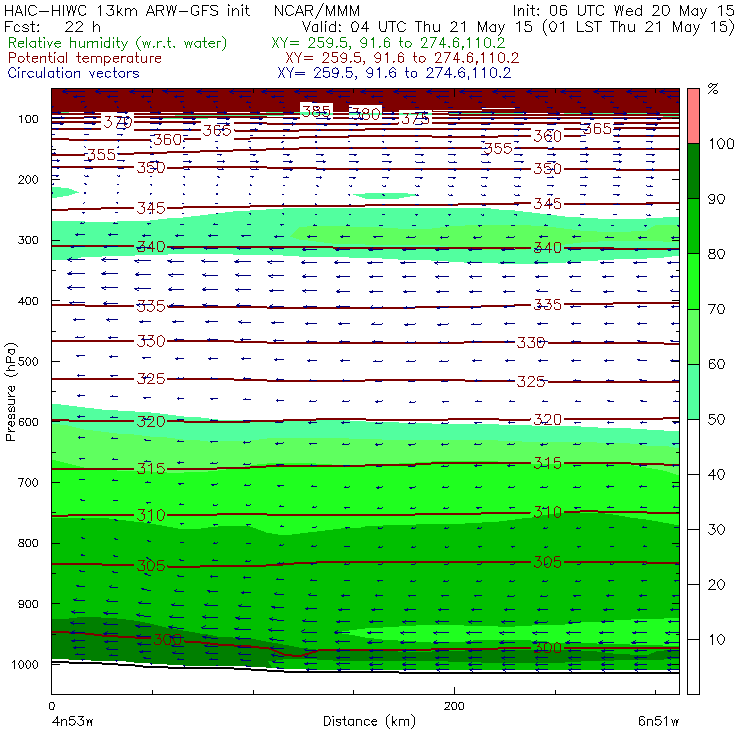Click the 'Distance (km)' x-axis title
The width and height of the screenshot is (740, 740).
click(x=370, y=721)
